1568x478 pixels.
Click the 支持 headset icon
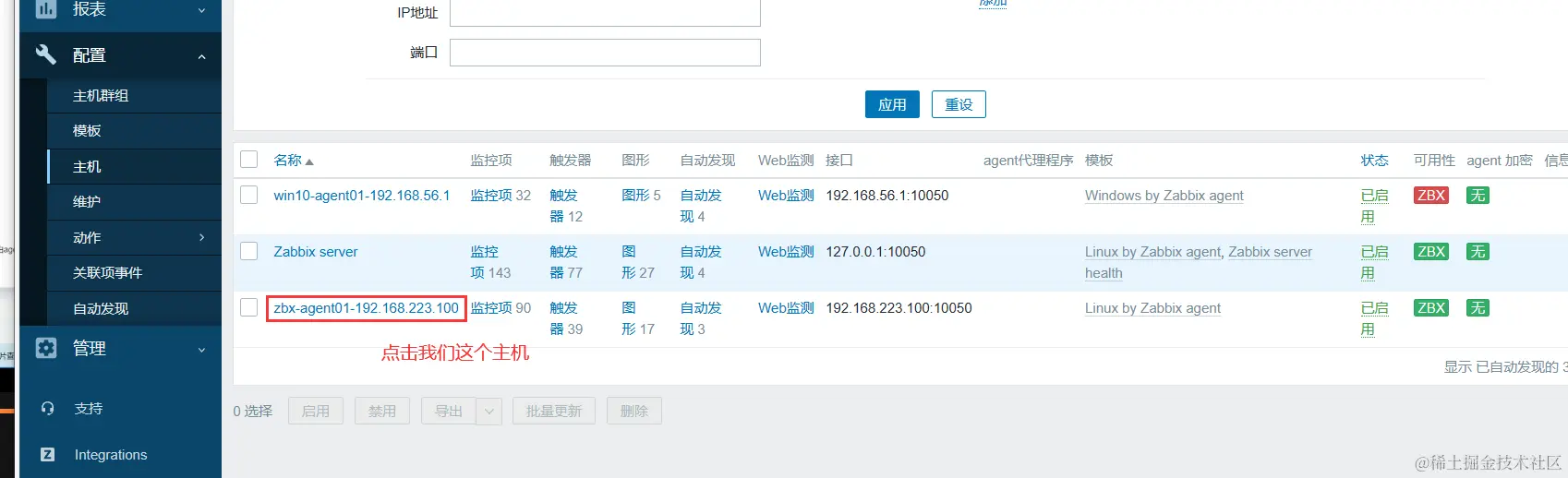coord(48,408)
